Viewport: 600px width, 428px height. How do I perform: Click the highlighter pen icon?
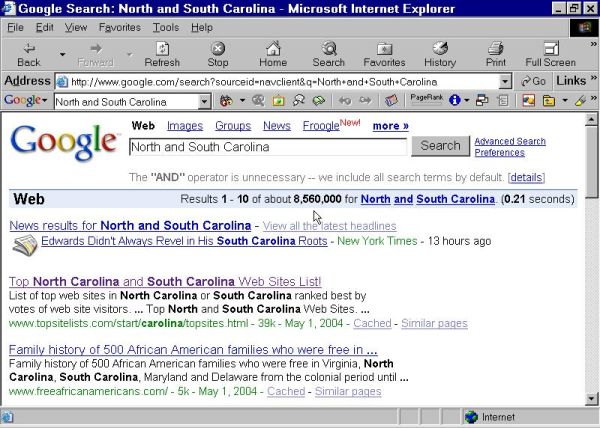pyautogui.click(x=580, y=101)
